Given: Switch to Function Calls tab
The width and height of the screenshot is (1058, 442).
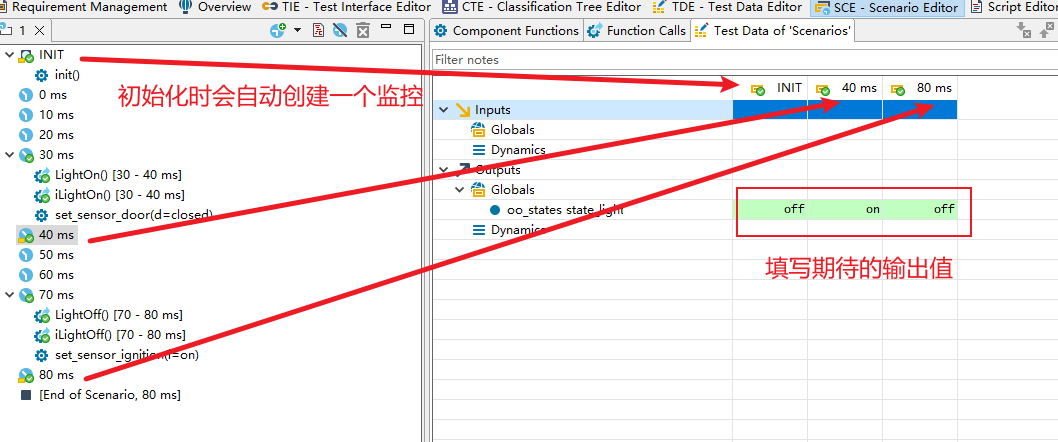Looking at the screenshot, I should click(637, 30).
